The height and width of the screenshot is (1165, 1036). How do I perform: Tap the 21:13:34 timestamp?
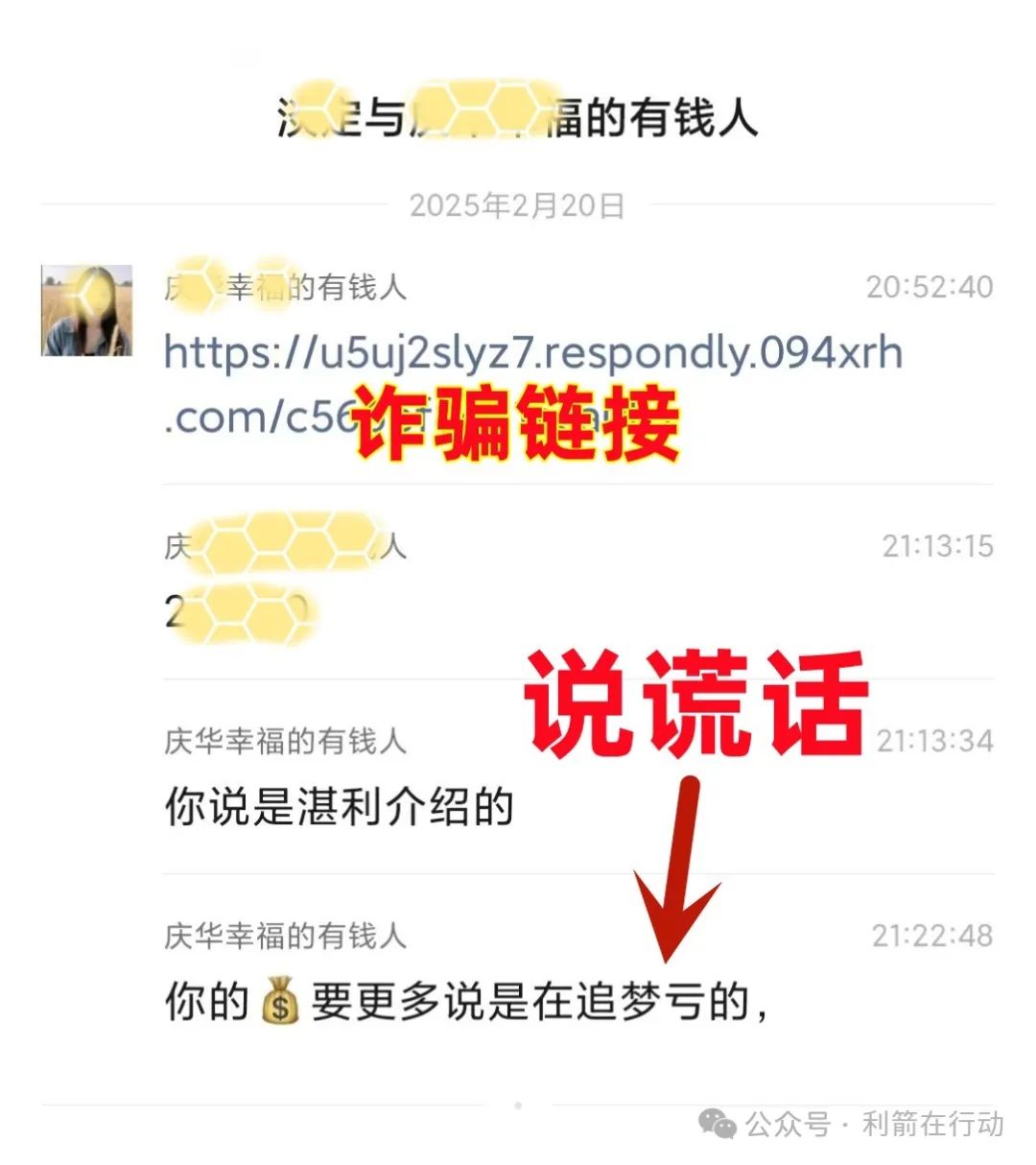934,741
